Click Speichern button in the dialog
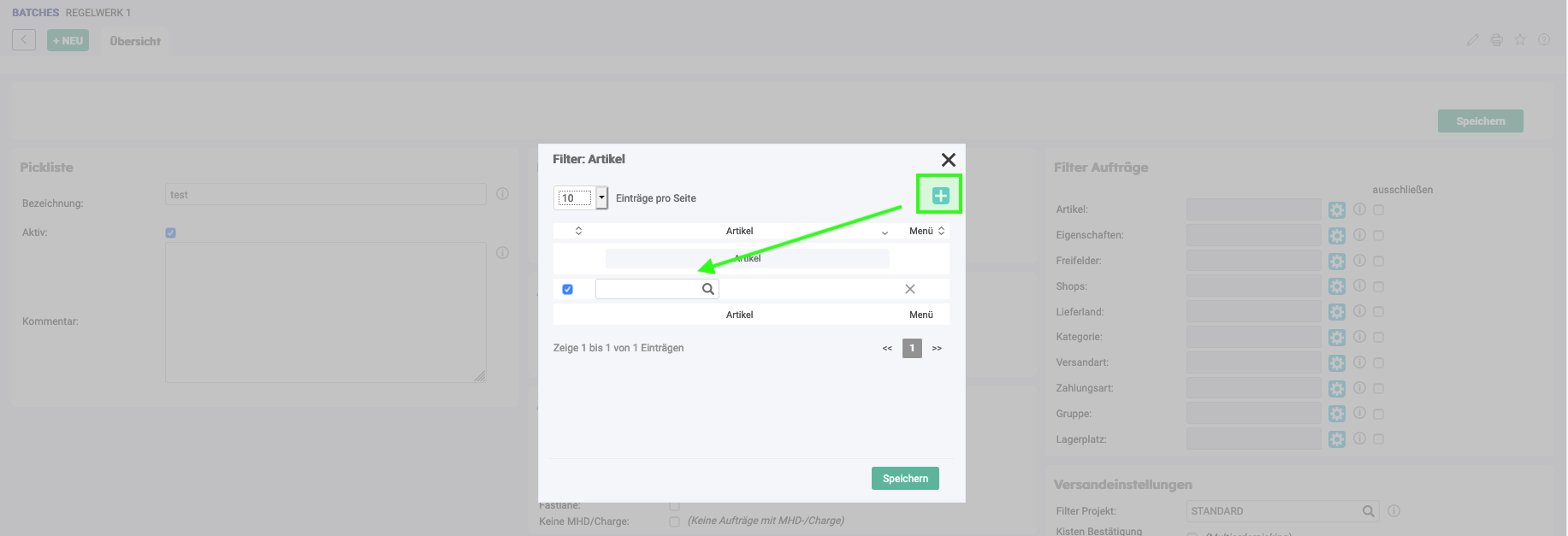This screenshot has height=536, width=1568. tap(905, 479)
